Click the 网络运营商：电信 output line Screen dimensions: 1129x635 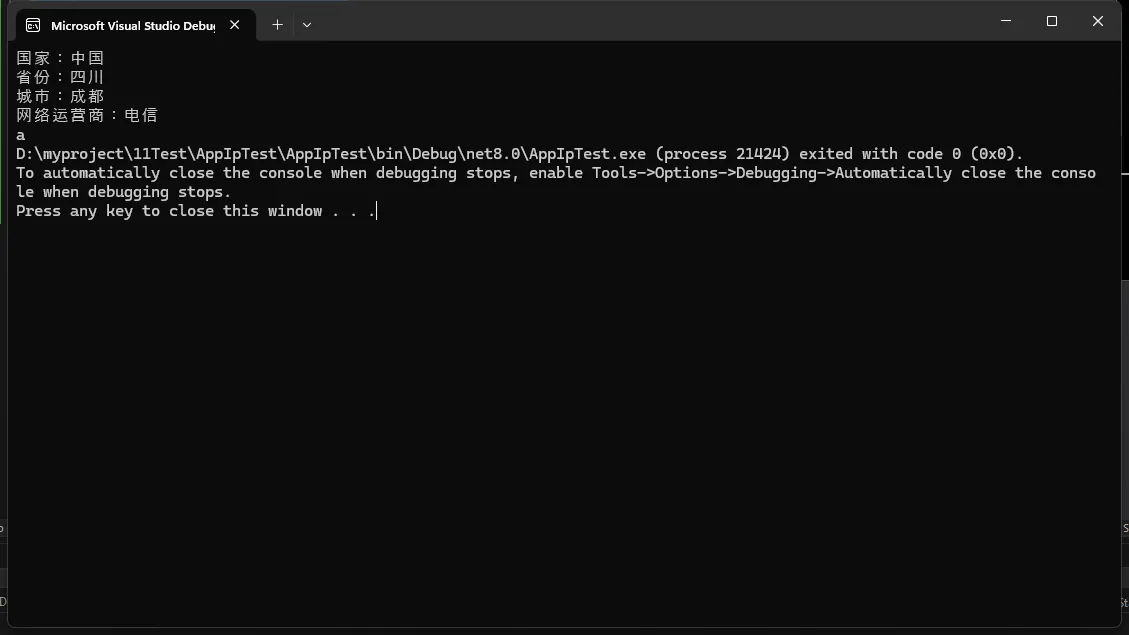pyautogui.click(x=87, y=115)
